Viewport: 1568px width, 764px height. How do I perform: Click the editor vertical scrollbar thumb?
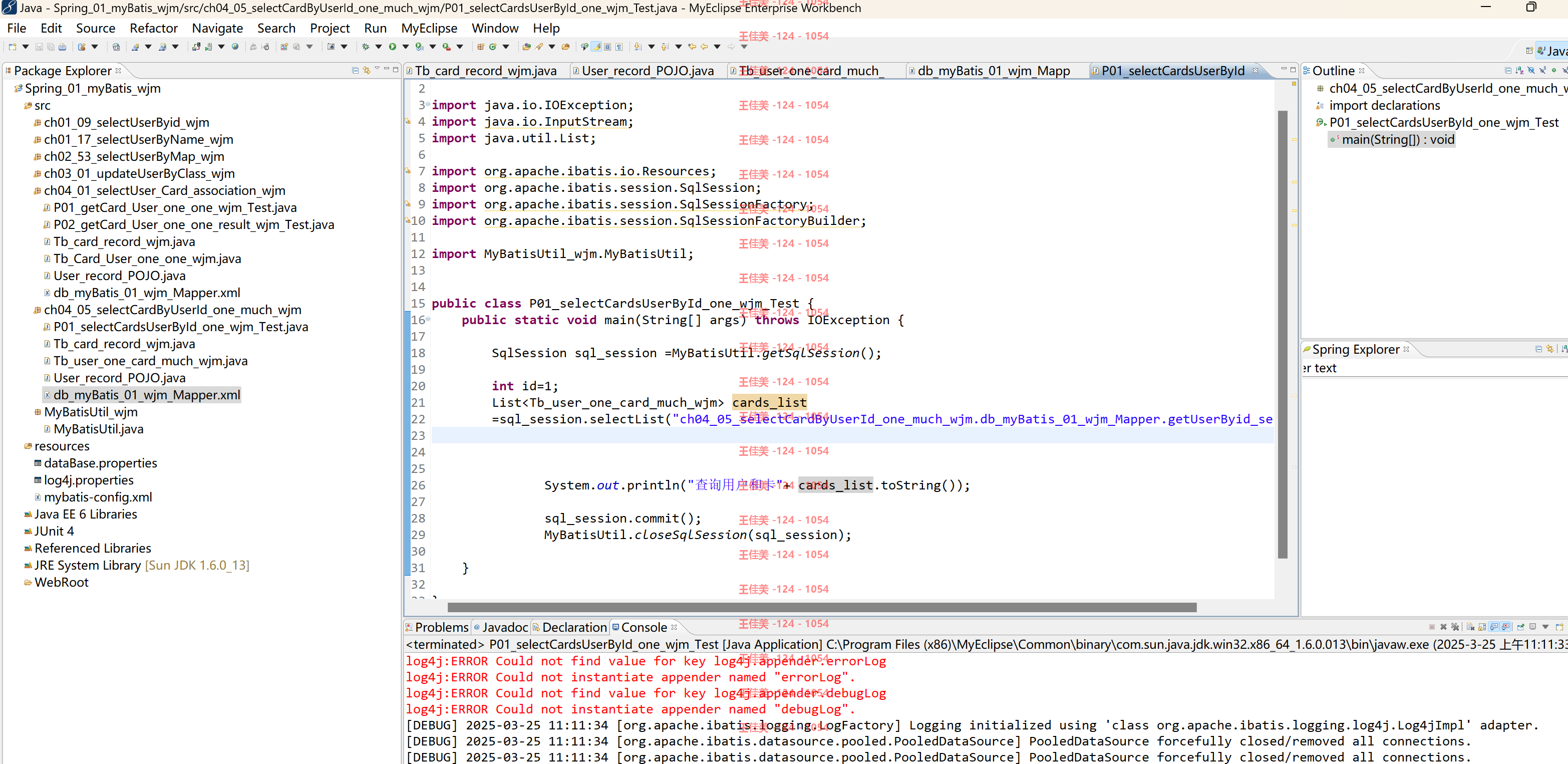[x=1283, y=334]
